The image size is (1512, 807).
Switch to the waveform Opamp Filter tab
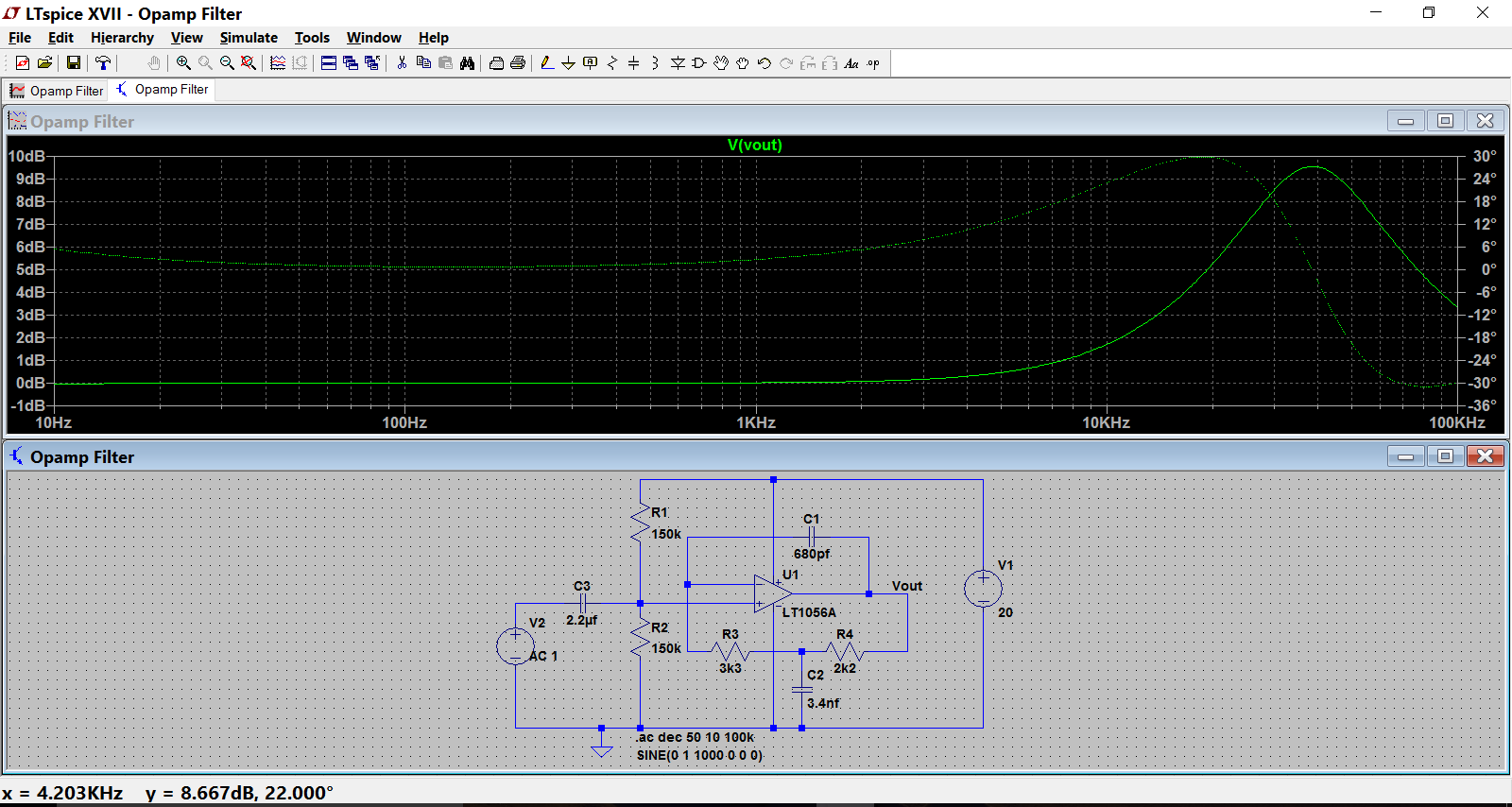pos(56,91)
